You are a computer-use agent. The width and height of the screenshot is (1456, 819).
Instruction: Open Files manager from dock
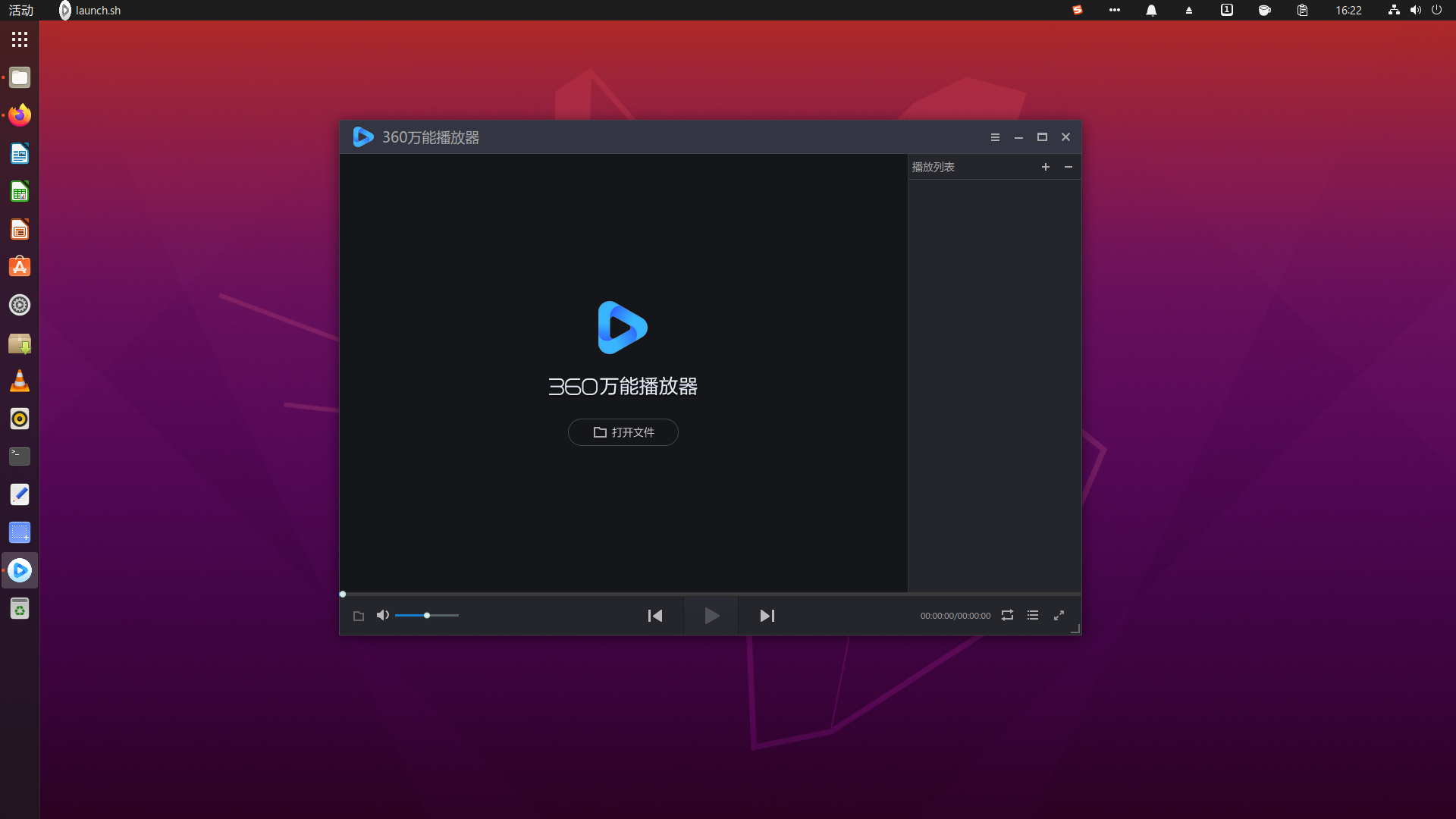click(x=20, y=77)
